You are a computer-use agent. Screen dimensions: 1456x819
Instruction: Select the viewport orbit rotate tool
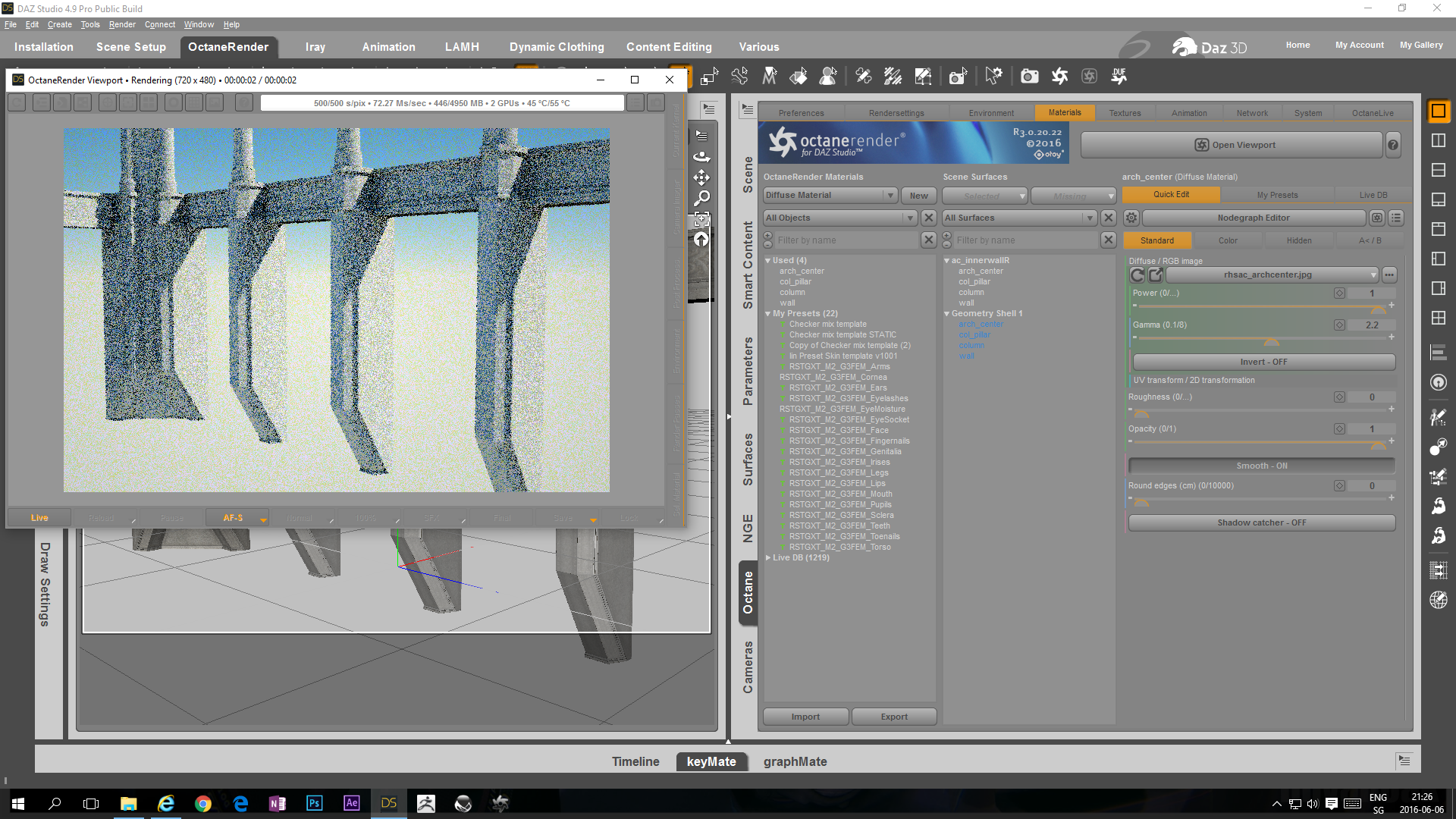[x=702, y=157]
